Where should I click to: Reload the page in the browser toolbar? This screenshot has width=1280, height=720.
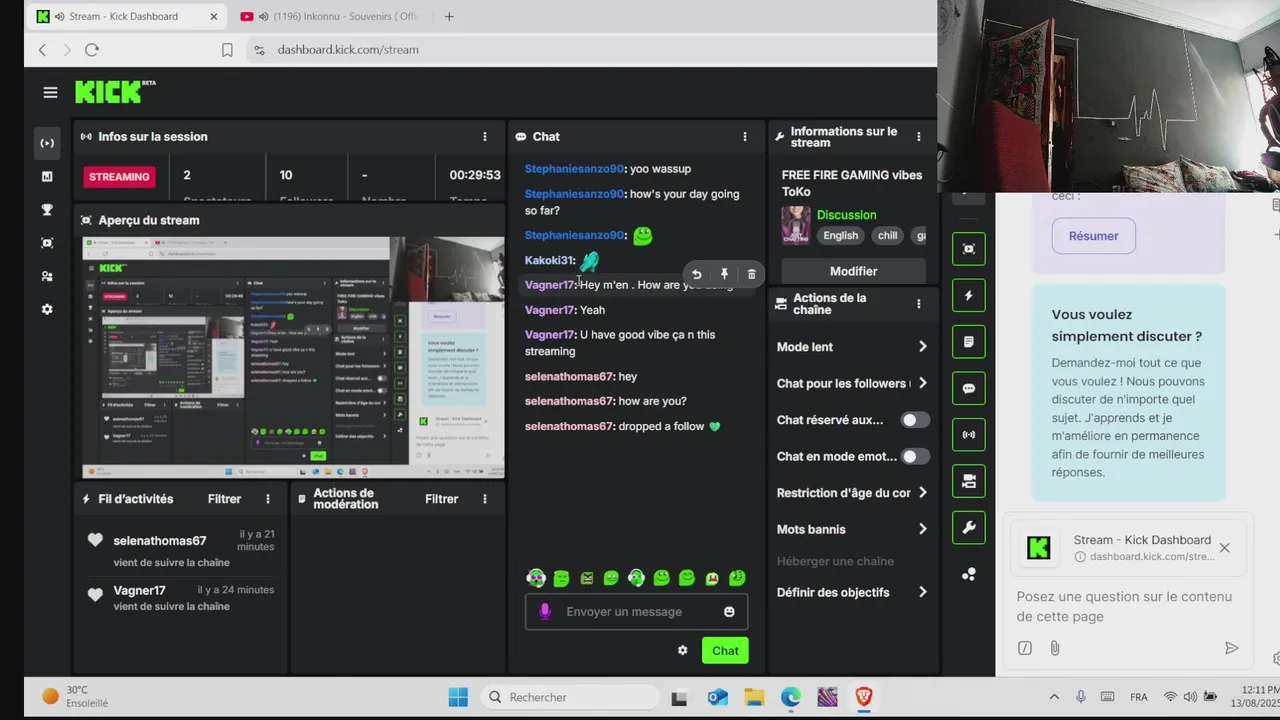coord(92,49)
